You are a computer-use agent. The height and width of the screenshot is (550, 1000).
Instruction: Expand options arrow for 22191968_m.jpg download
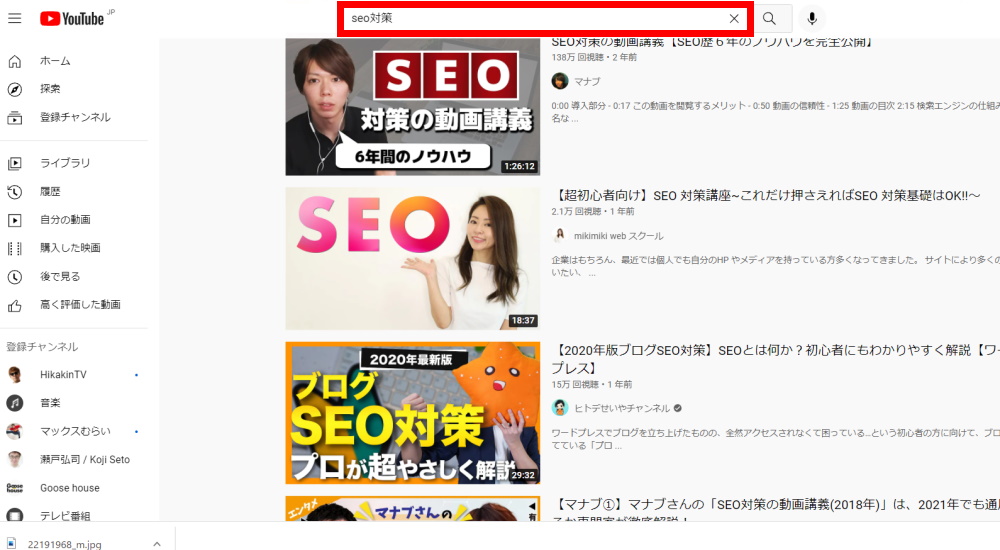pos(157,544)
